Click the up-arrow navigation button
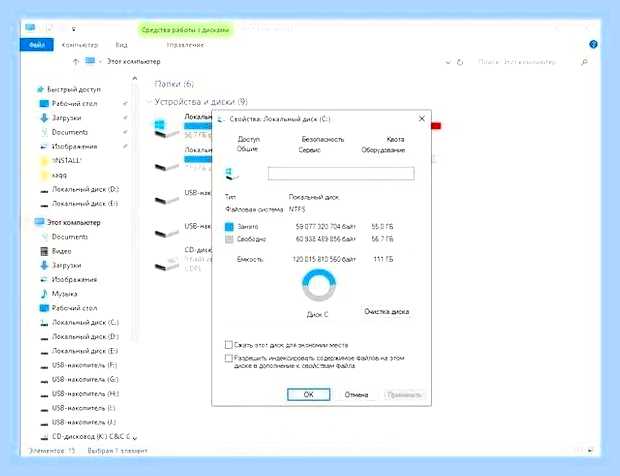 tap(76, 61)
